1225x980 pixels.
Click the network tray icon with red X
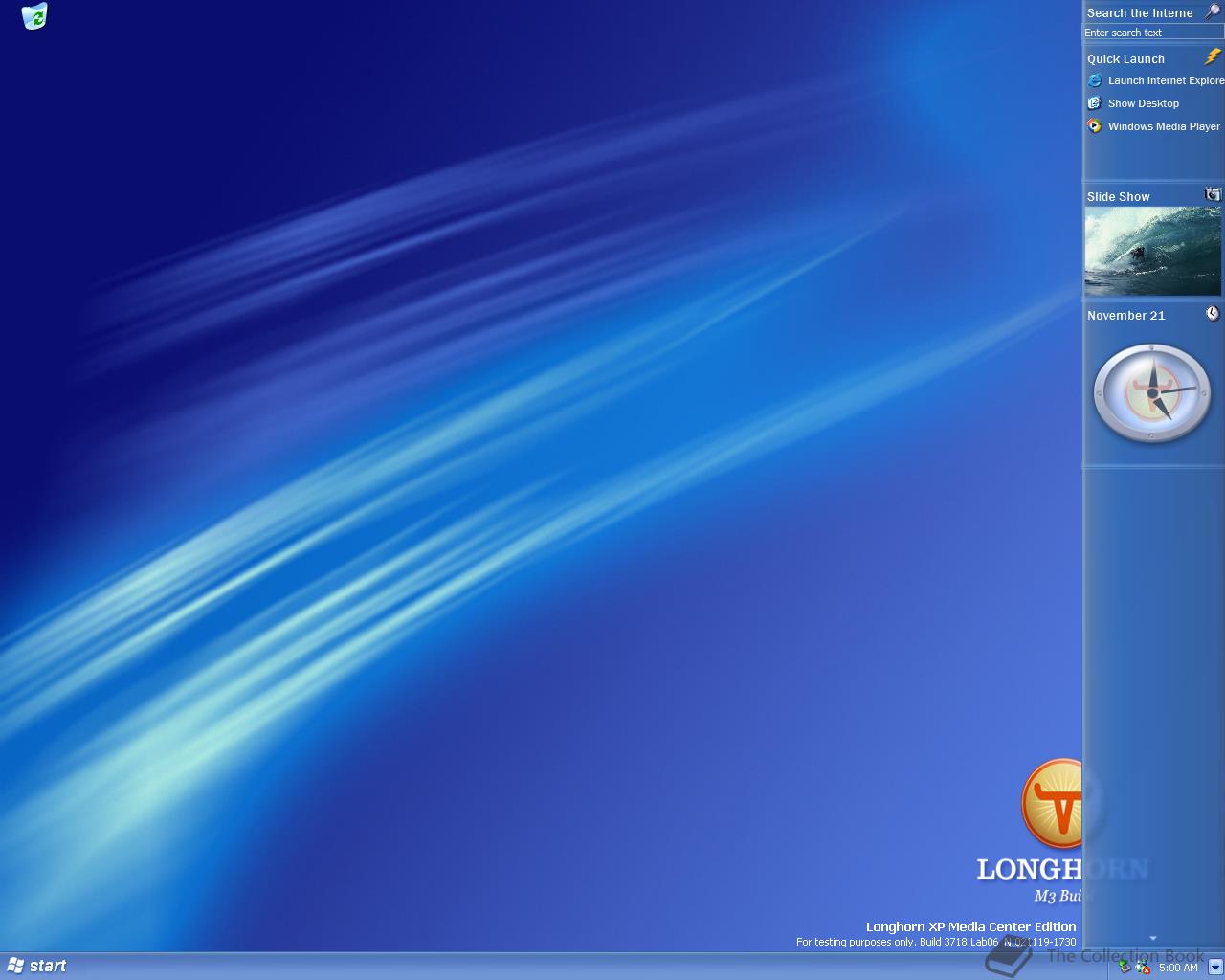(1143, 968)
